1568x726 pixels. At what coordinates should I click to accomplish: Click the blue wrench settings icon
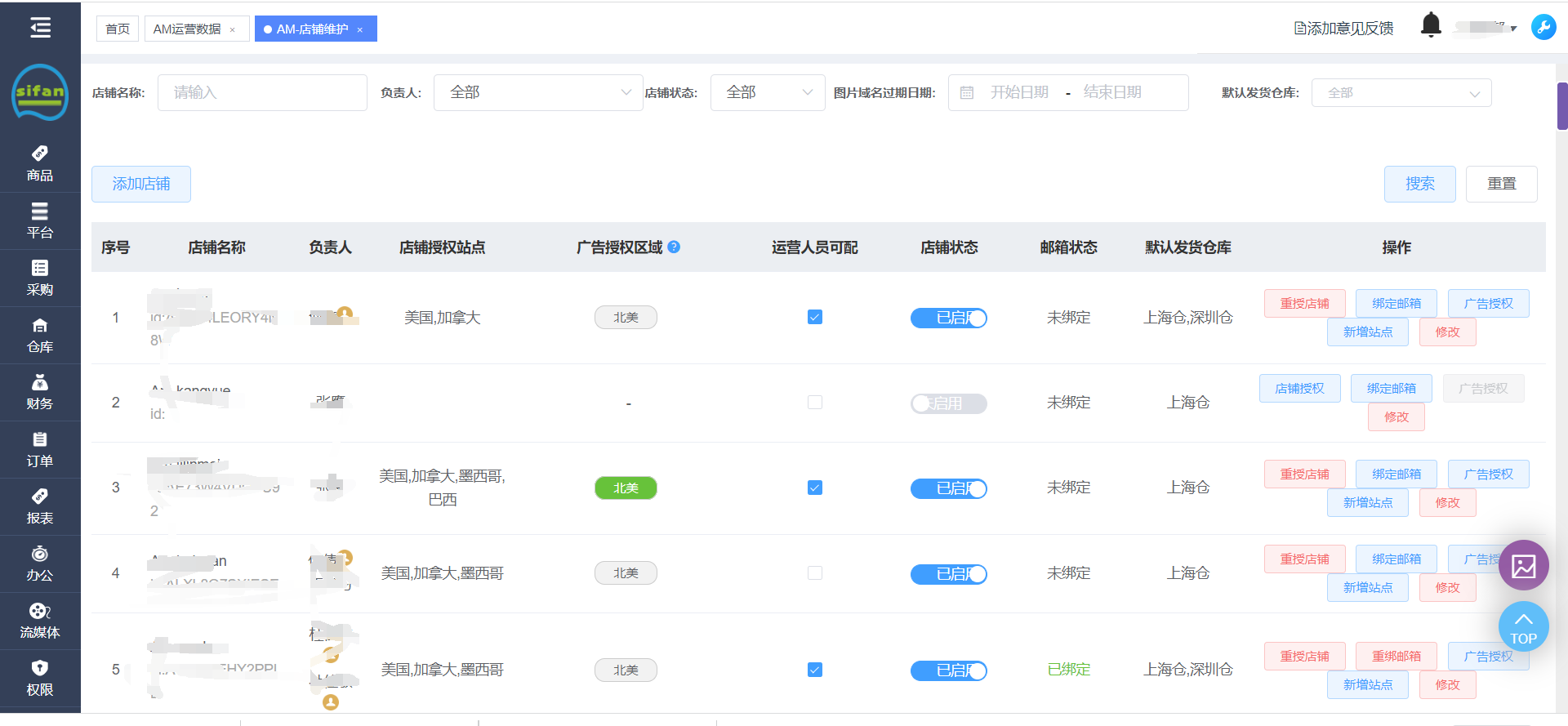click(x=1543, y=27)
